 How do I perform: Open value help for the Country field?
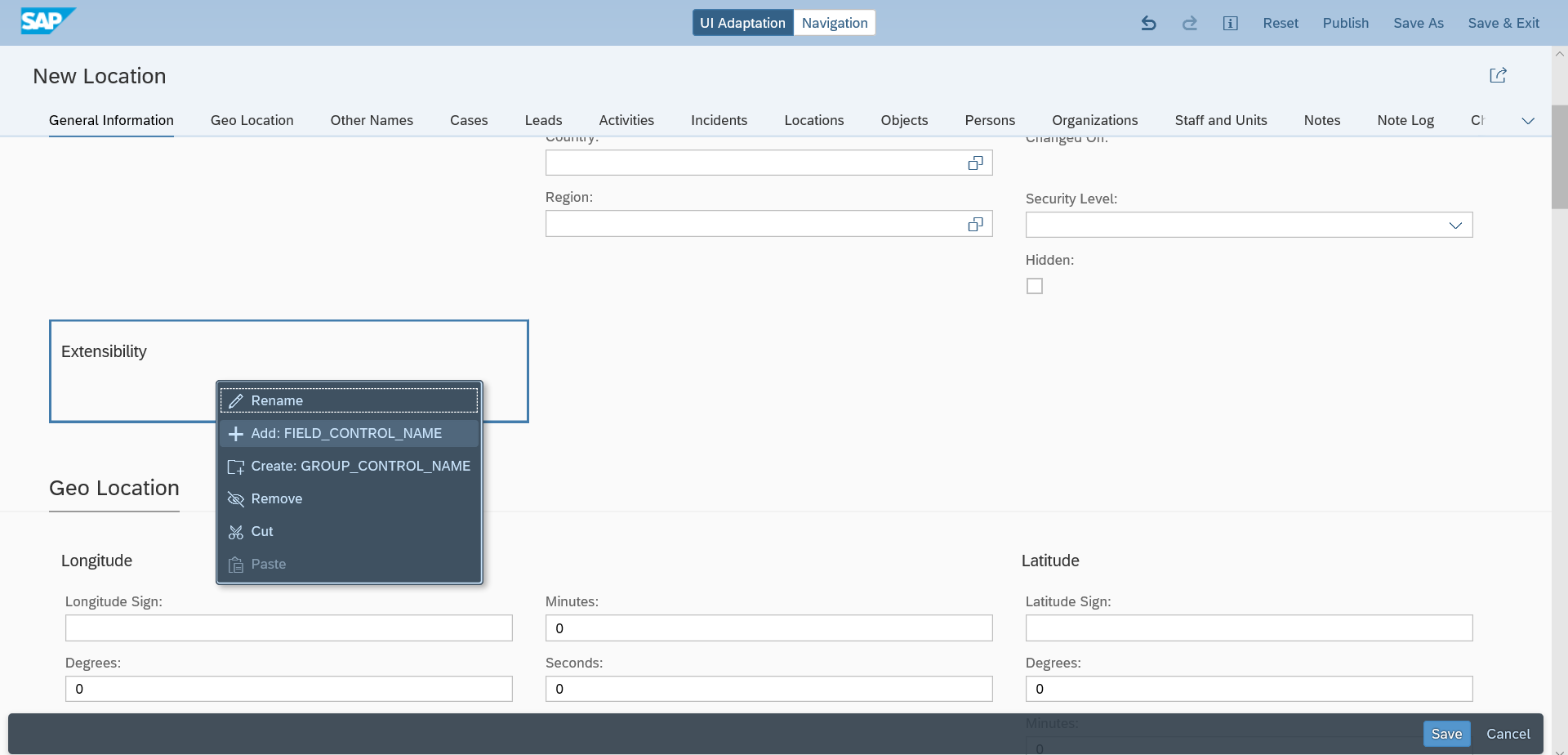click(x=975, y=162)
